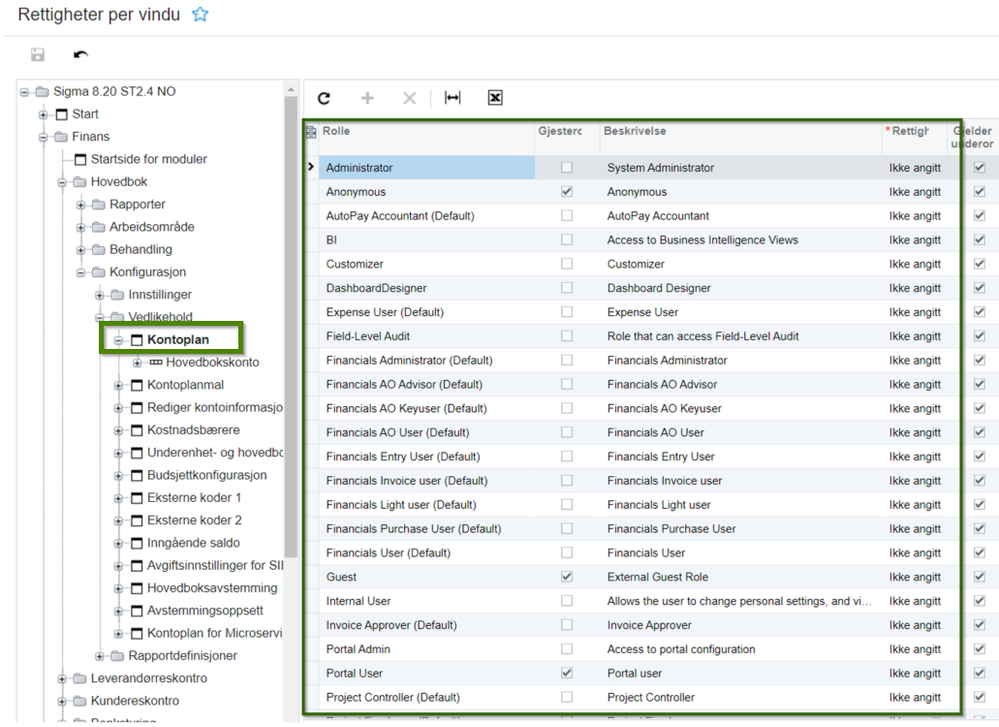Image resolution: width=999 pixels, height=727 pixels.
Task: Click the Kostnadsbærere window icon
Action: (136, 431)
